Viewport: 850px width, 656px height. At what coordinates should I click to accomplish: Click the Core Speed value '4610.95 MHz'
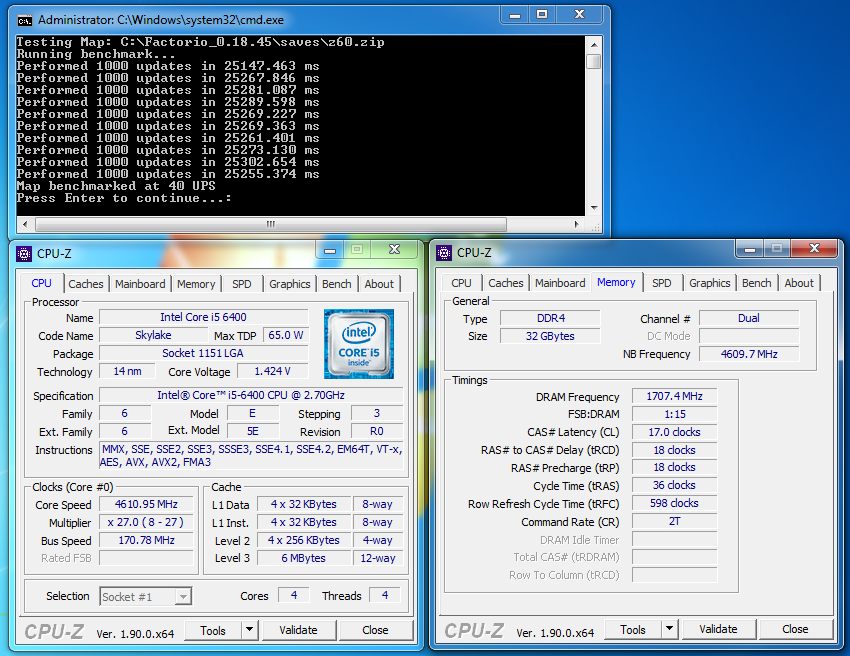pyautogui.click(x=146, y=504)
